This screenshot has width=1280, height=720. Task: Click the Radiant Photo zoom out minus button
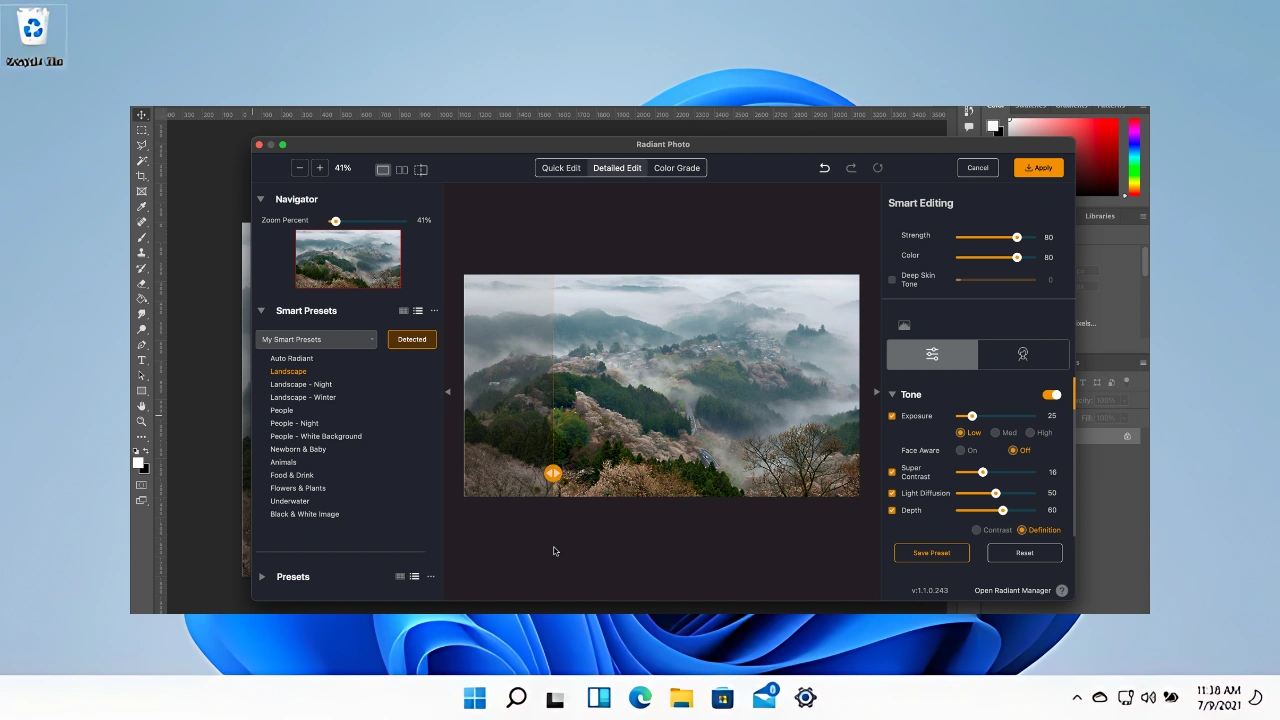[299, 168]
